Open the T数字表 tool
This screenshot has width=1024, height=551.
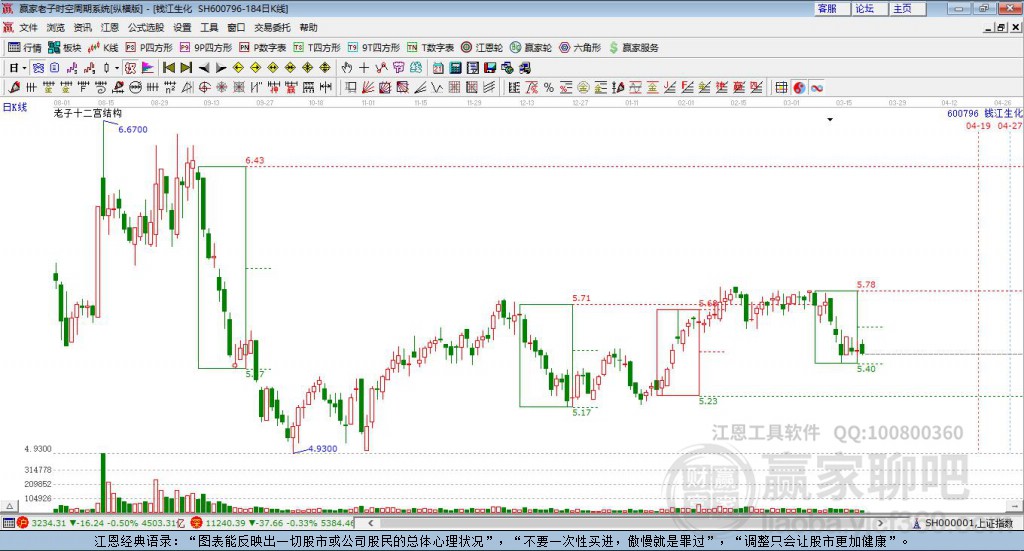pos(430,48)
